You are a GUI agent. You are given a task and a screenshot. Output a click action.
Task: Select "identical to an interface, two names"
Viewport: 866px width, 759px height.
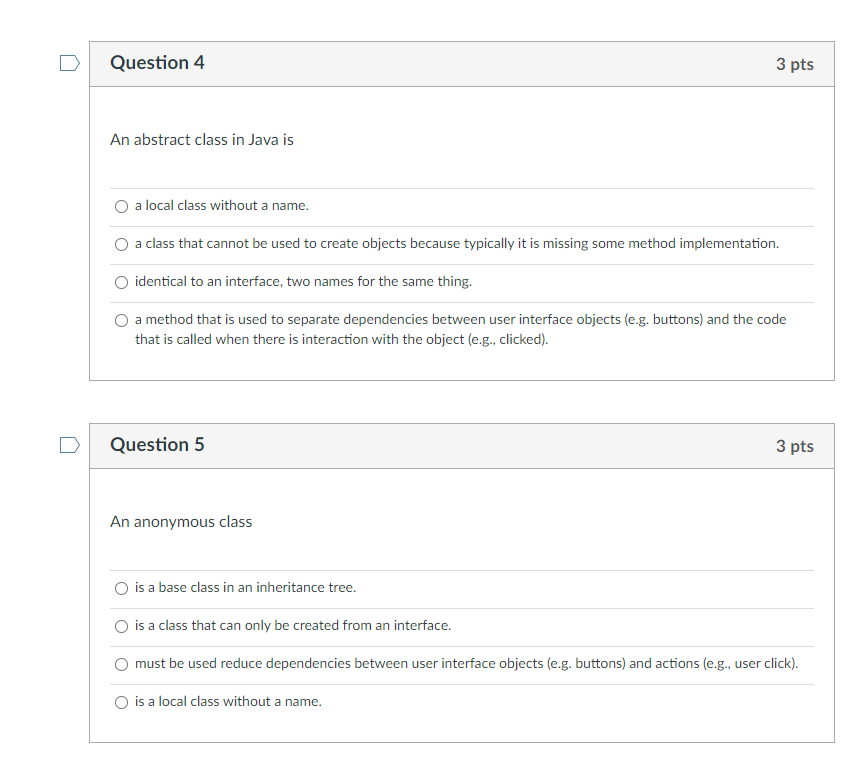pyautogui.click(x=121, y=282)
